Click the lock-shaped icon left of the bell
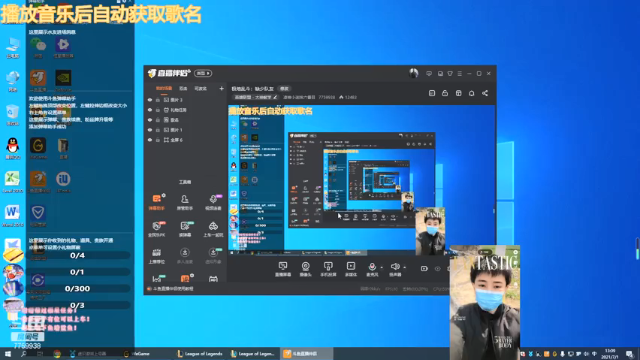The image size is (640, 360). (445, 93)
